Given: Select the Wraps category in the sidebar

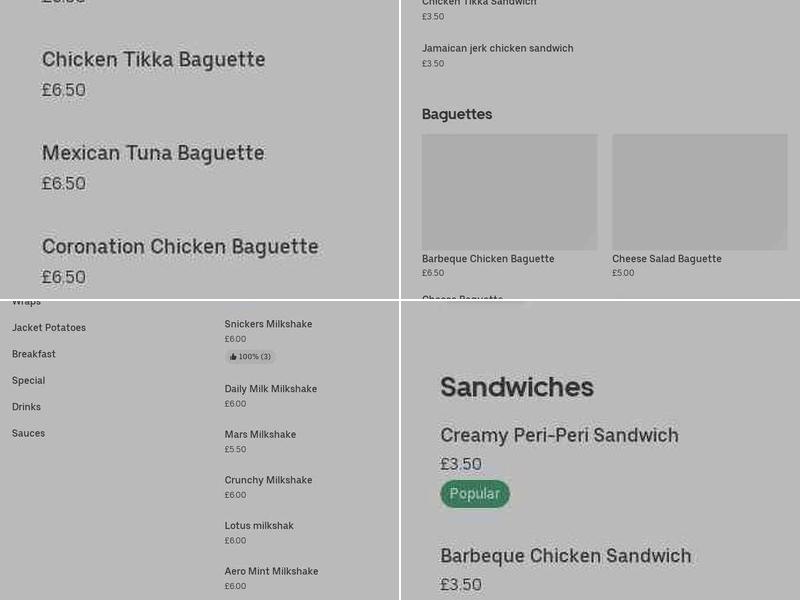Looking at the screenshot, I should click(x=26, y=300).
